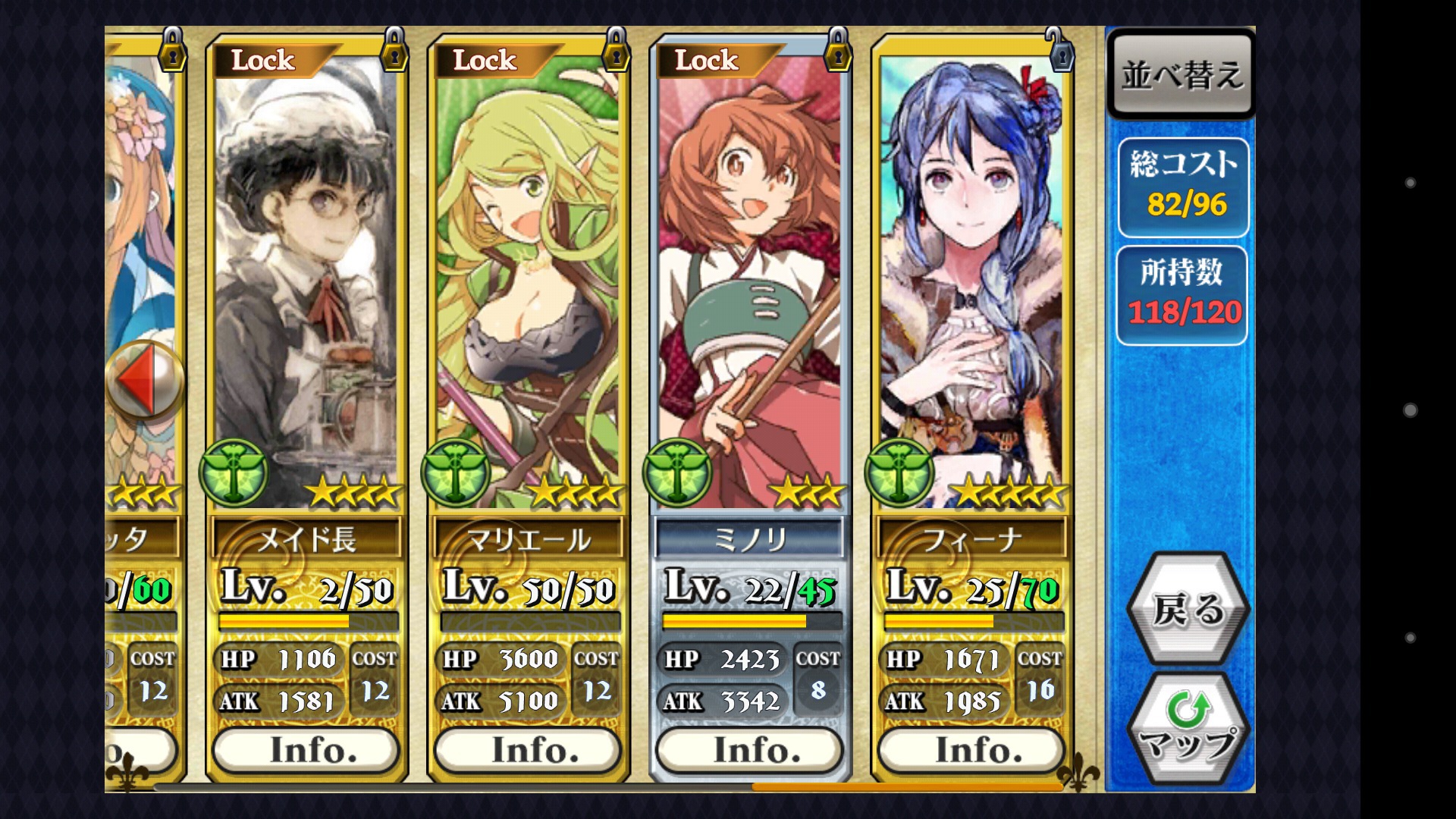The image size is (1456, 819).
Task: Show Info. for フィーナ
Action: tap(972, 750)
